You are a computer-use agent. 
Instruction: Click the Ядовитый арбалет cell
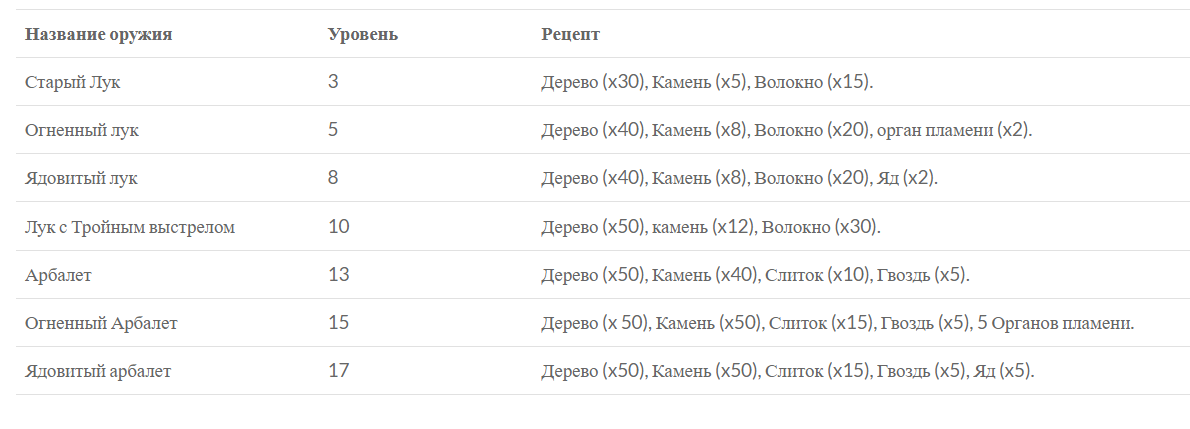click(x=98, y=371)
